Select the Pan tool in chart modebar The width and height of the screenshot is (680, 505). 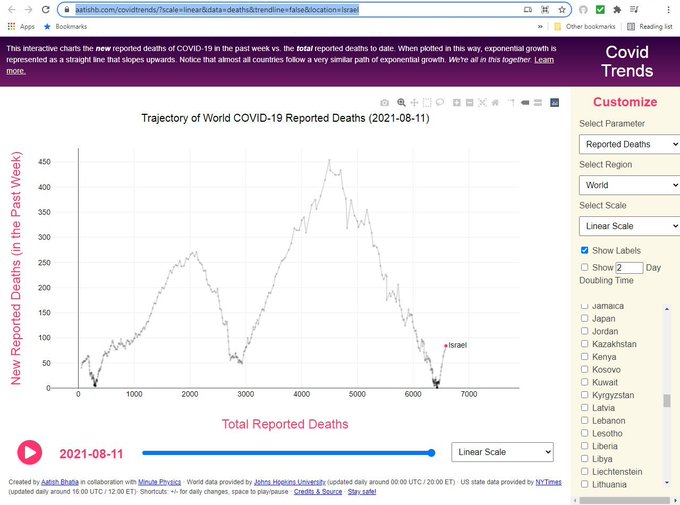coord(414,102)
